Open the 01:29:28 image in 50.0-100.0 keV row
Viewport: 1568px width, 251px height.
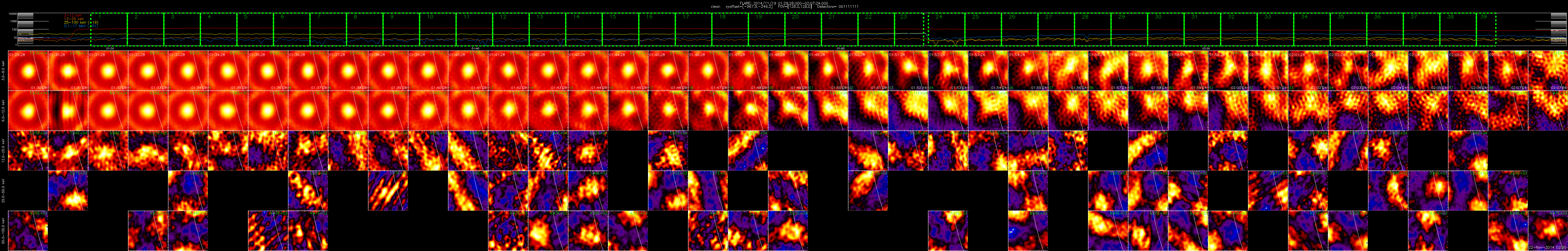(28, 231)
